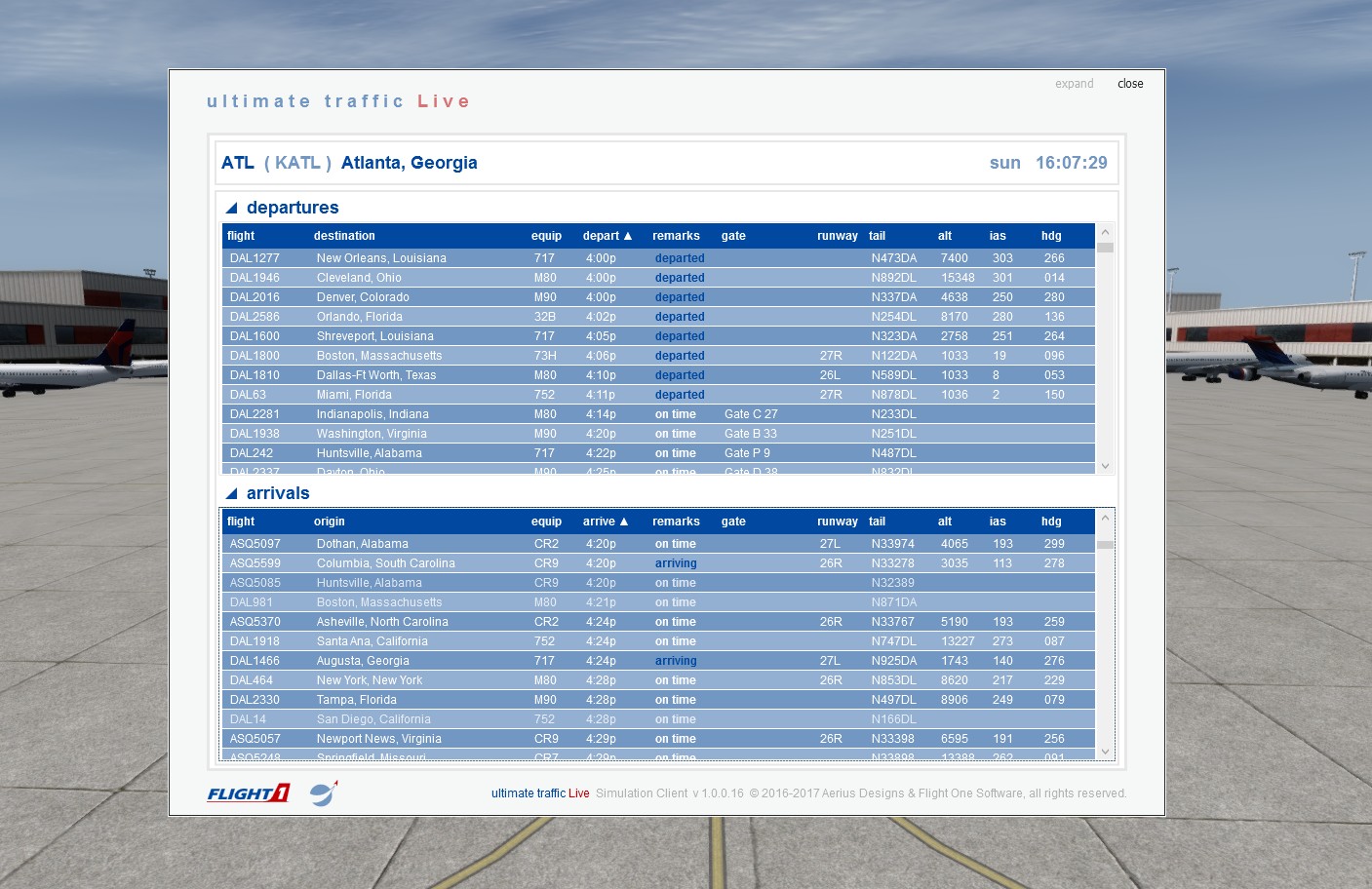Viewport: 1372px width, 889px height.
Task: Select arrival flight ASQ5085
Action: [x=658, y=583]
